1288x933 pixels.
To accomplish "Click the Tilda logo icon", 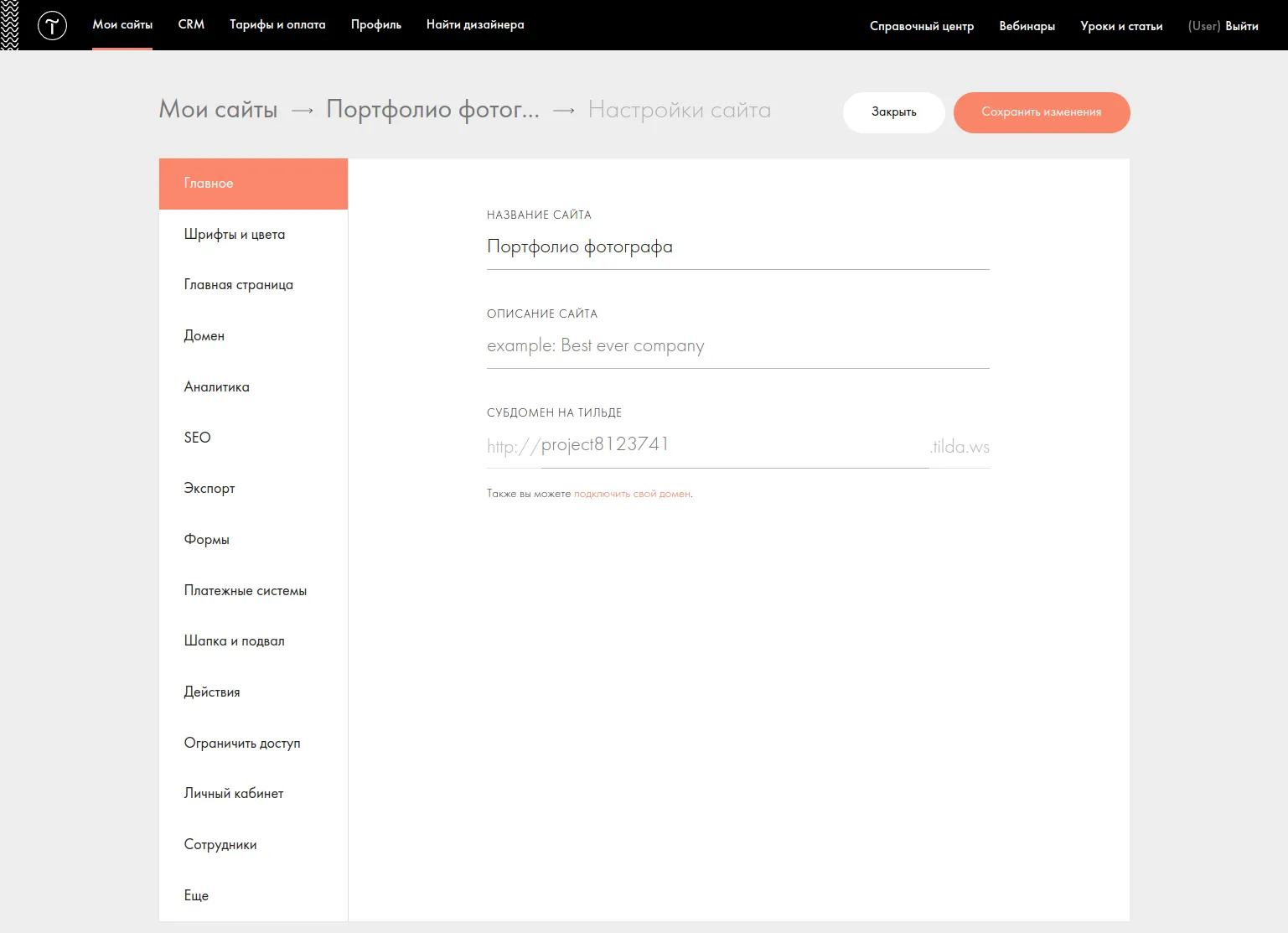I will [x=52, y=25].
